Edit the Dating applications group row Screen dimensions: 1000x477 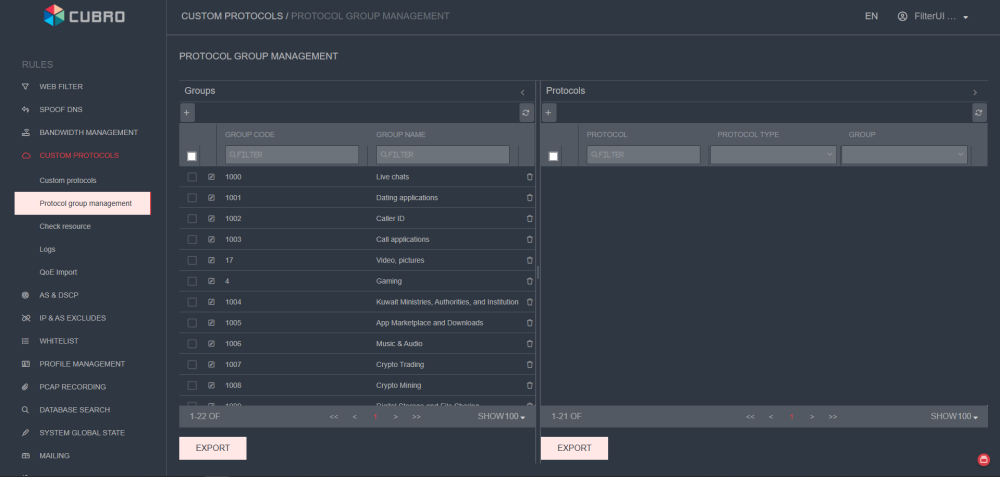211,198
